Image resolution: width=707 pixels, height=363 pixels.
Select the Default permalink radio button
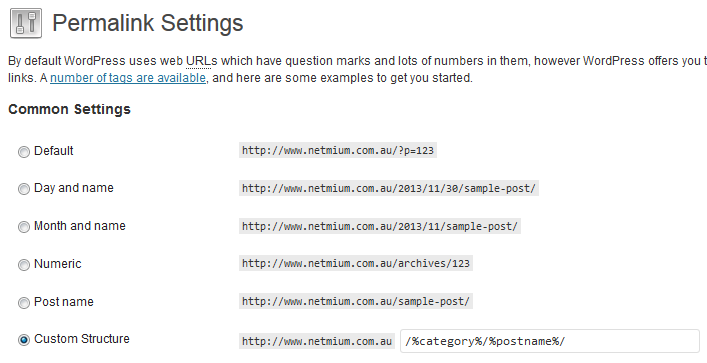point(24,152)
